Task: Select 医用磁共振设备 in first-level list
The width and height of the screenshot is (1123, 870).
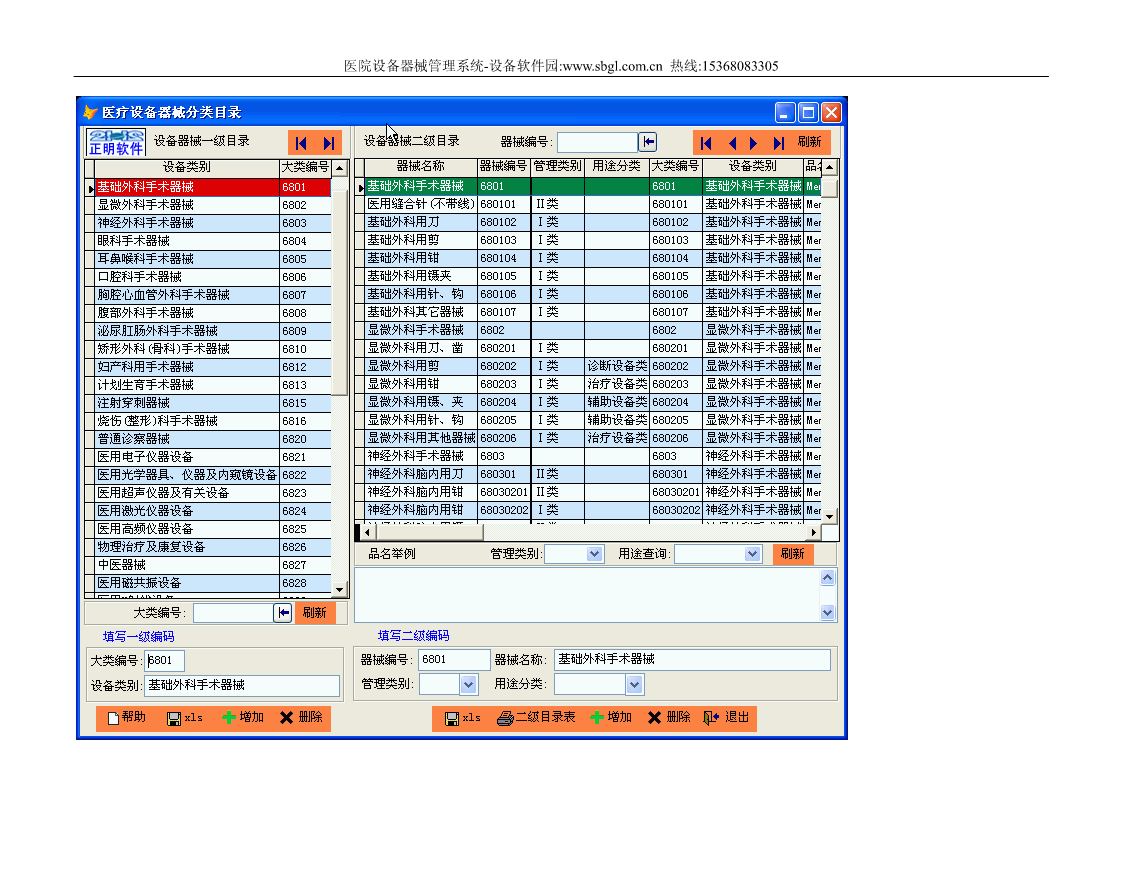Action: pos(213,582)
